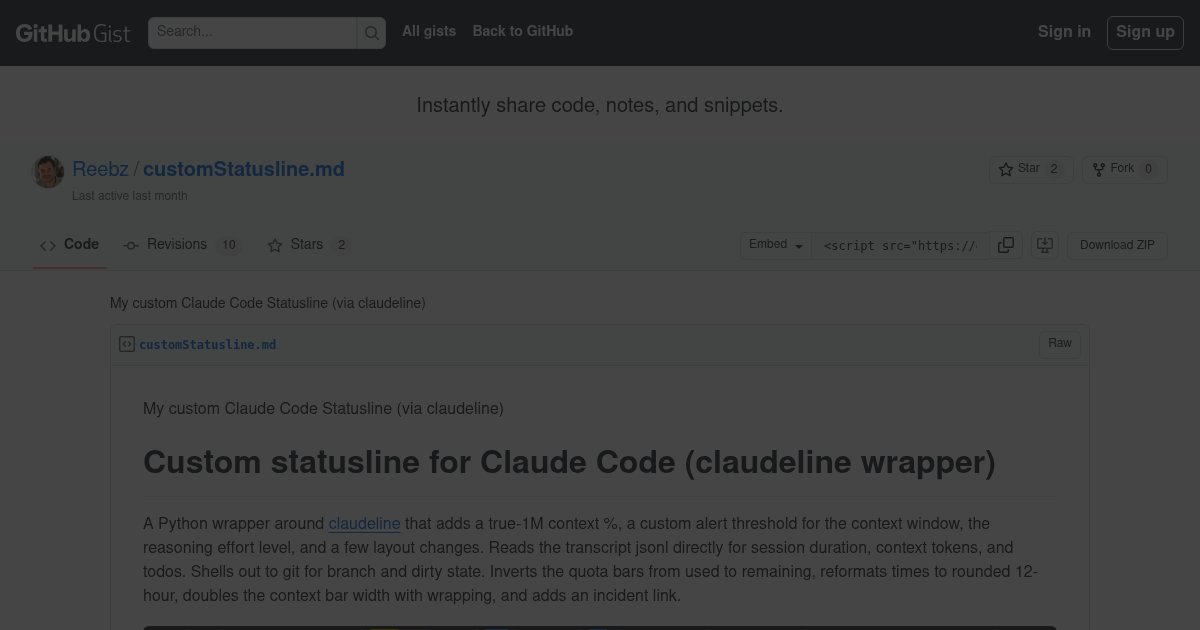
Task: Open Reebz profile avatar
Action: pos(48,172)
